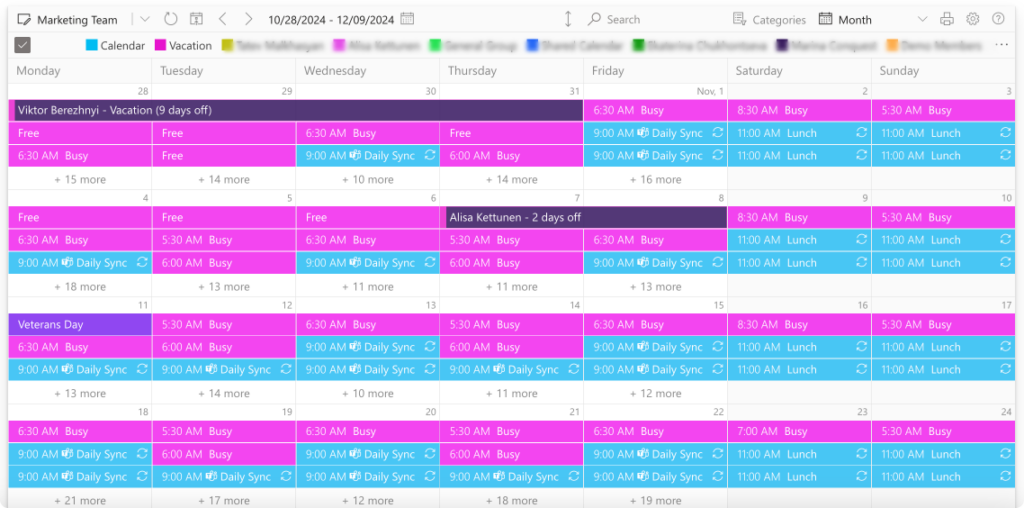Show more calendars via three-dots overflow
This screenshot has width=1024, height=508.
point(1002,45)
